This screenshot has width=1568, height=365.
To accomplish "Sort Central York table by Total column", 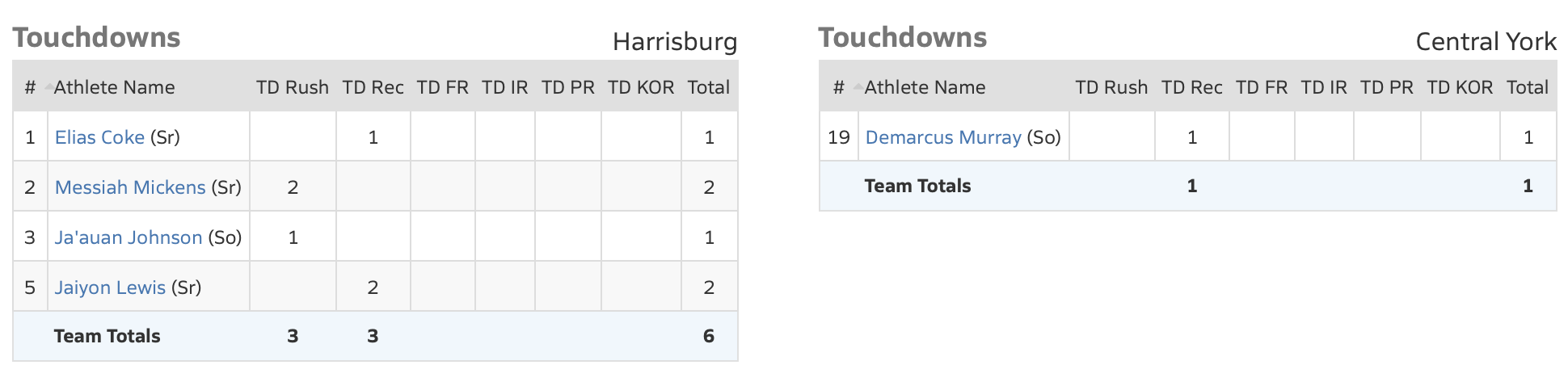I will (1528, 87).
